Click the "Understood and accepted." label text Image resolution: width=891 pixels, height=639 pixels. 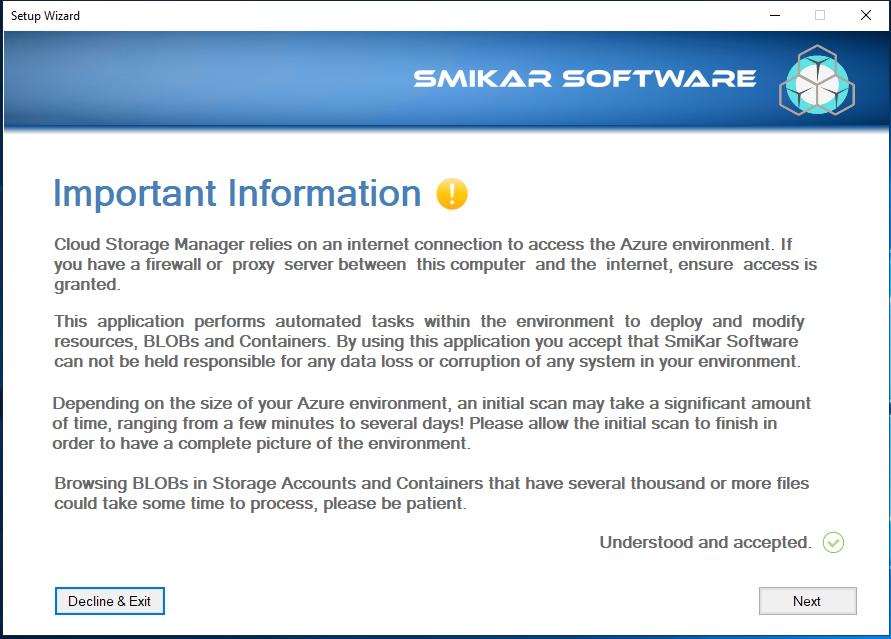click(705, 542)
